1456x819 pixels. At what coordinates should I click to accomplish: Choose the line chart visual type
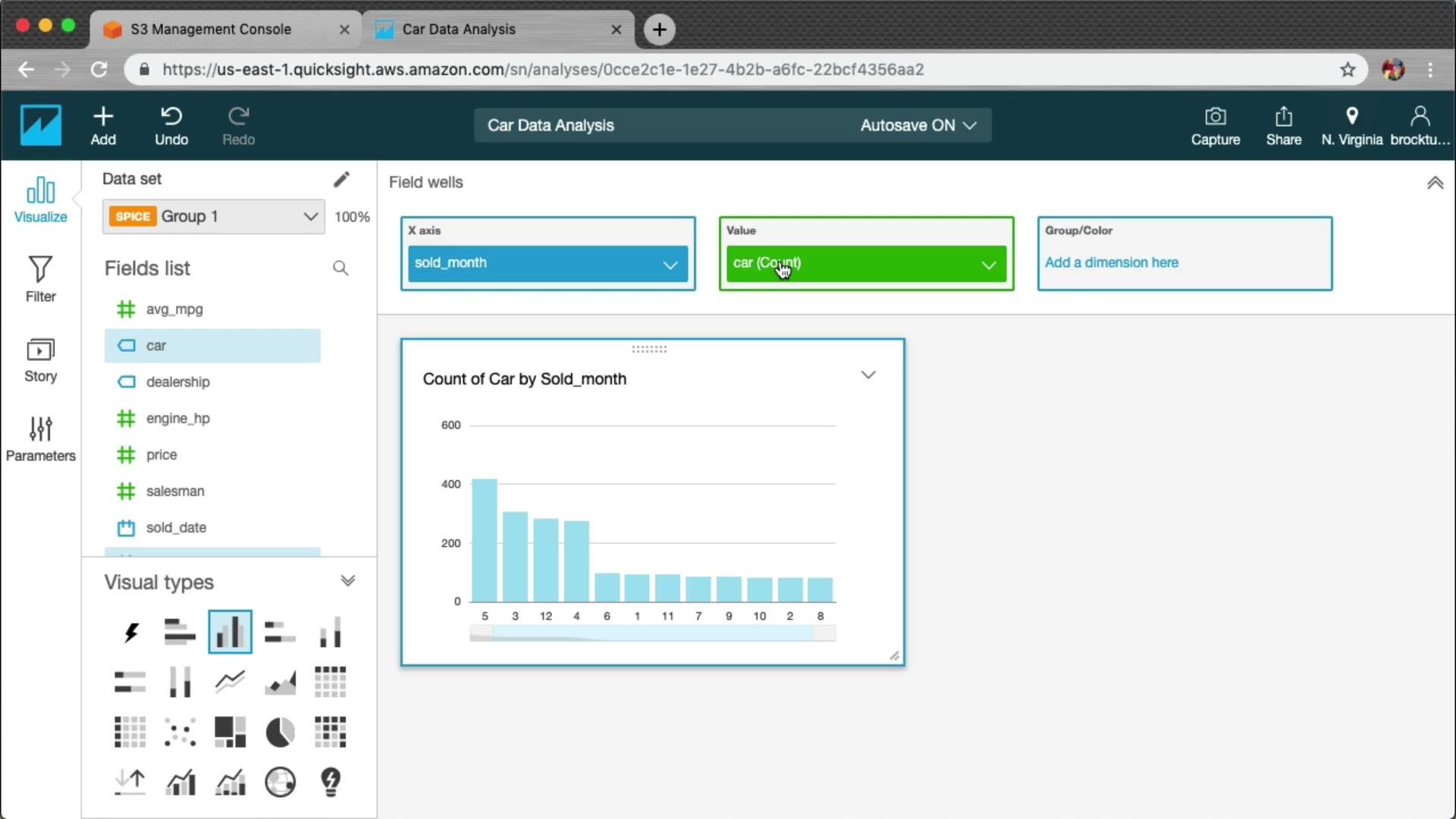[230, 682]
